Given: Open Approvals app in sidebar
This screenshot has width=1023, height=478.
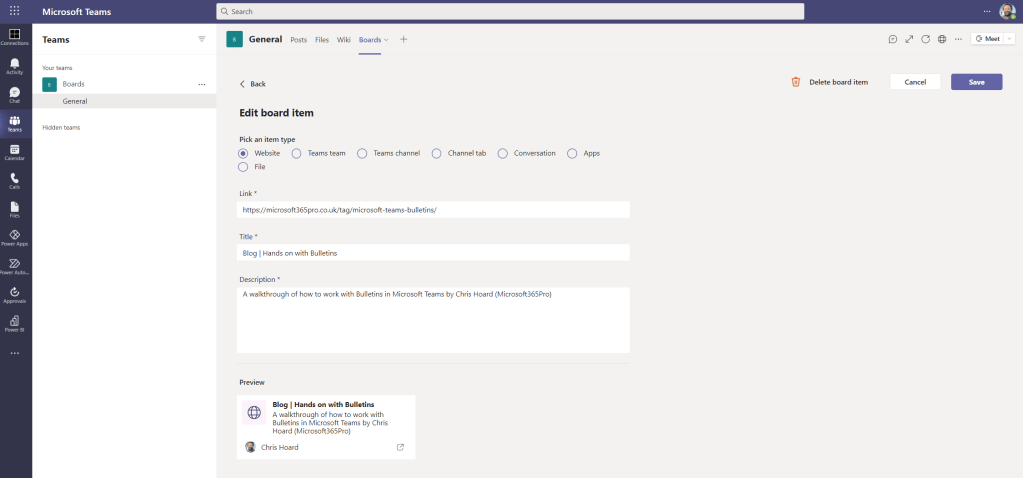Looking at the screenshot, I should coord(14,294).
